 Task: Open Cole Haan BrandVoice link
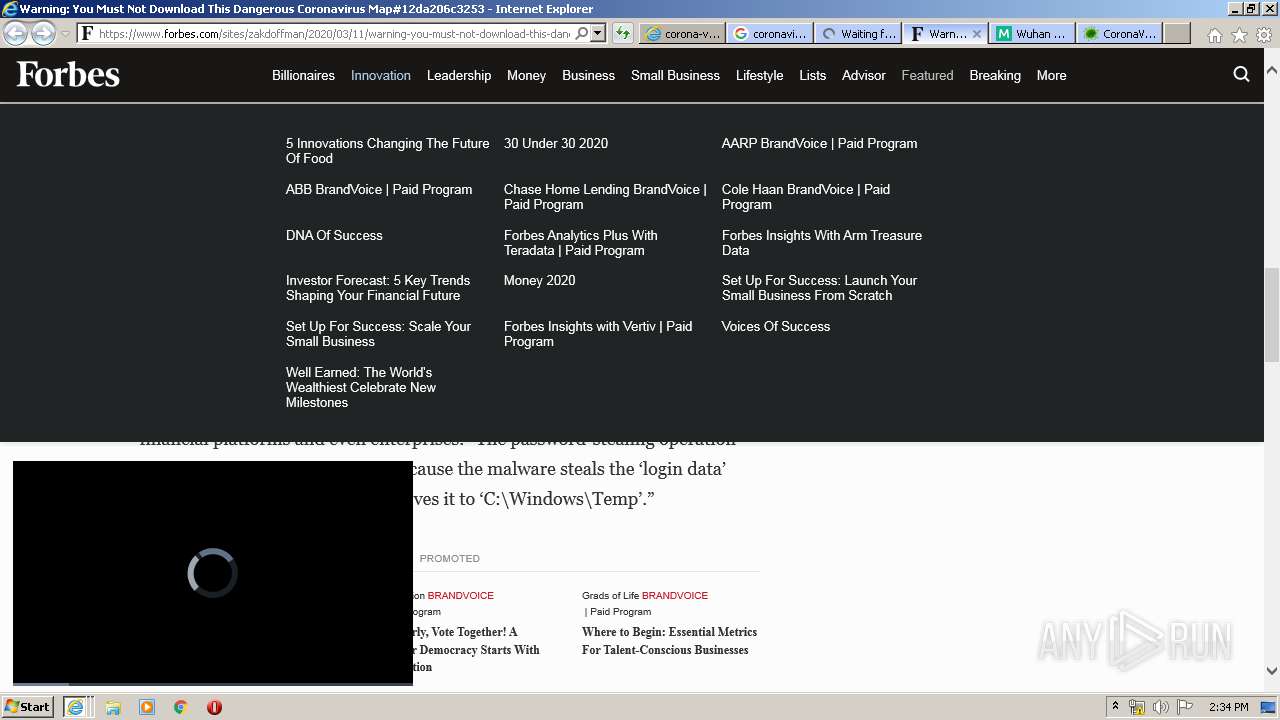coord(806,197)
